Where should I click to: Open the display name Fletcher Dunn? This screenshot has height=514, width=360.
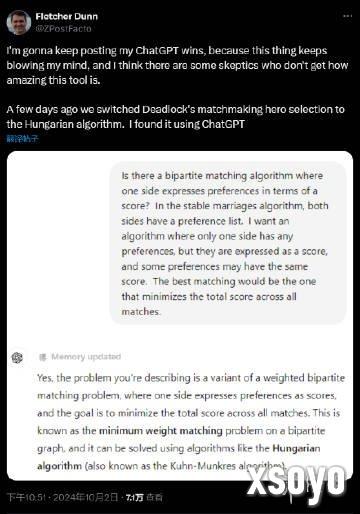click(67, 16)
